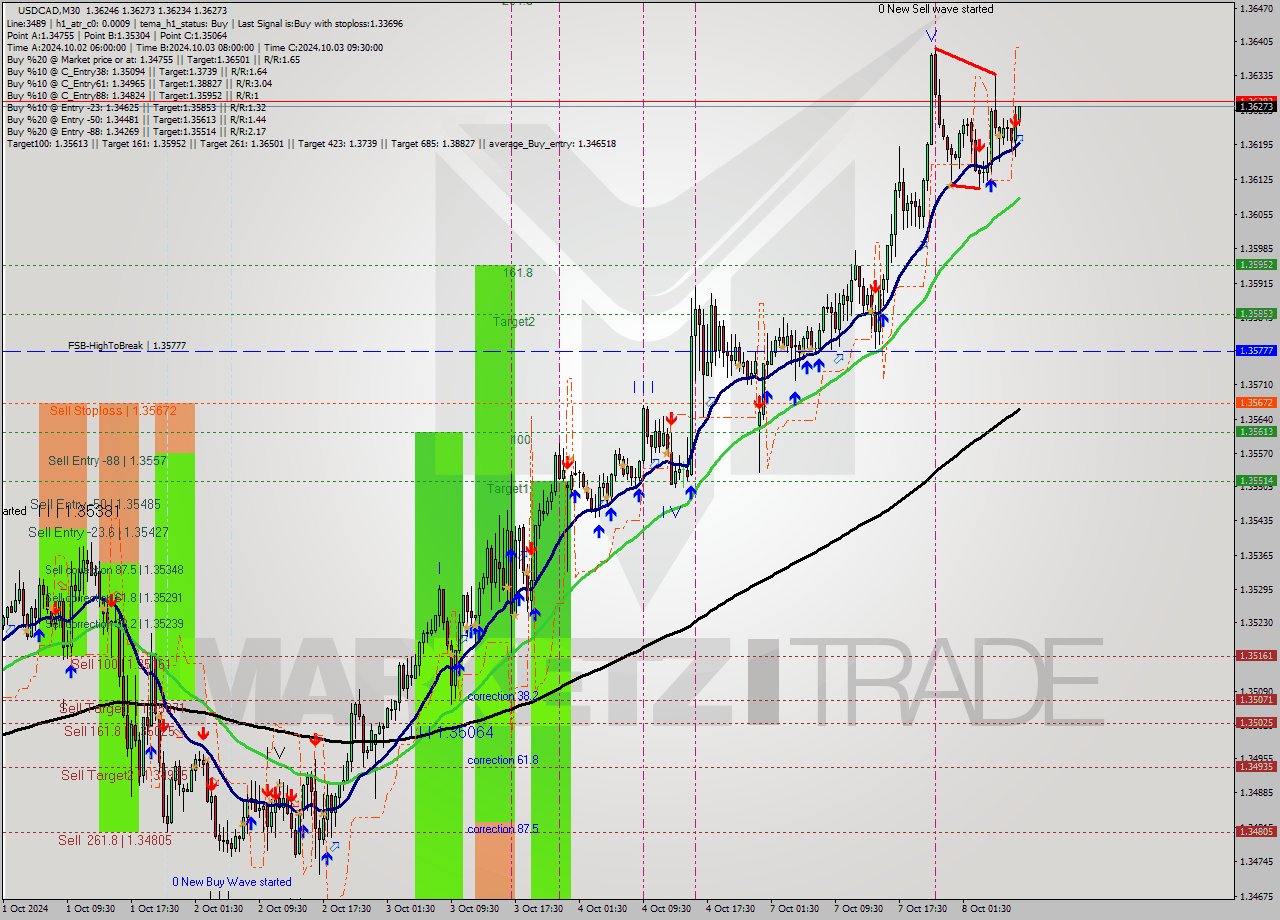Click the 1.34675 price scale value

click(1256, 896)
